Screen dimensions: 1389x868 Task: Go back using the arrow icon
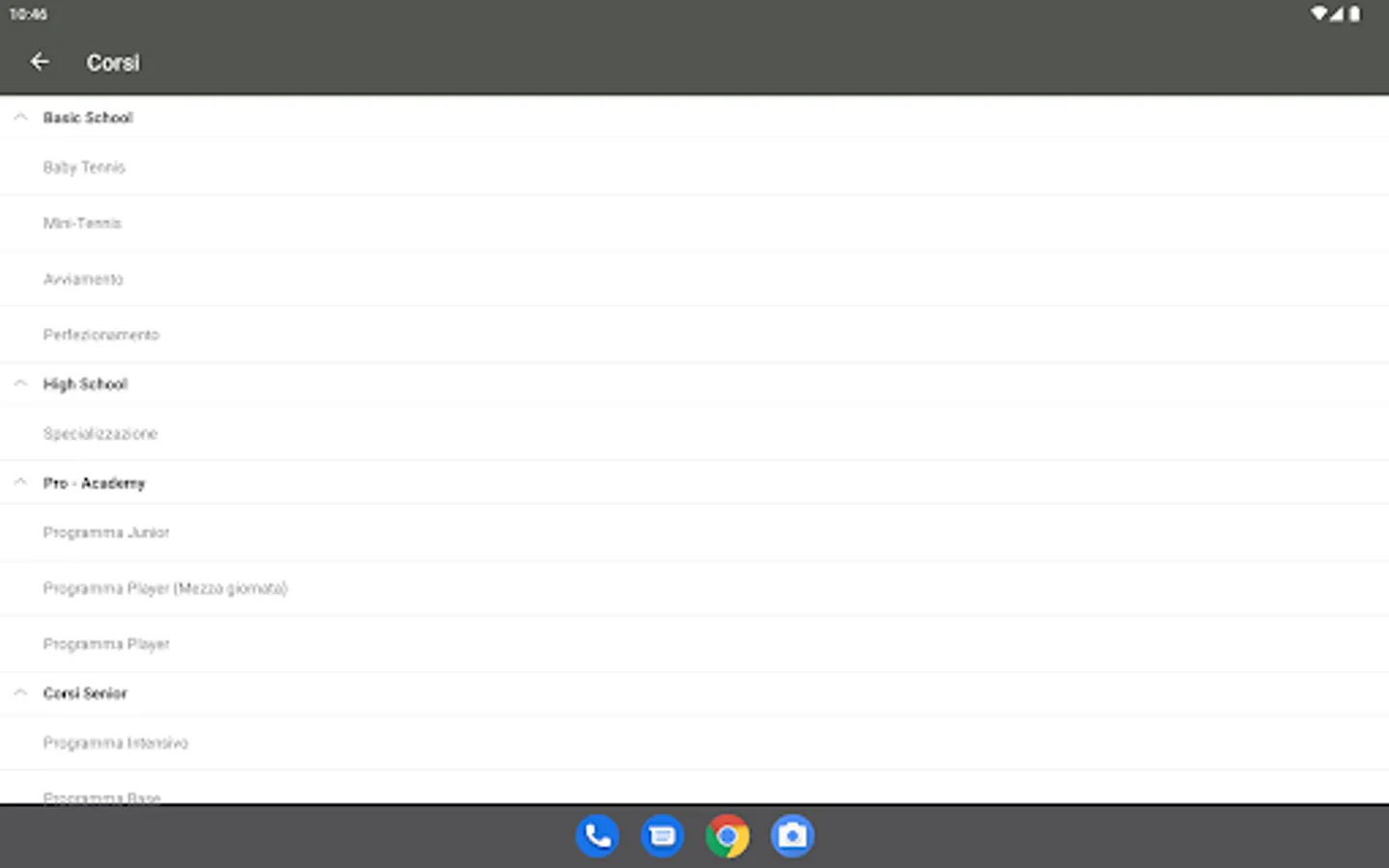pyautogui.click(x=40, y=62)
